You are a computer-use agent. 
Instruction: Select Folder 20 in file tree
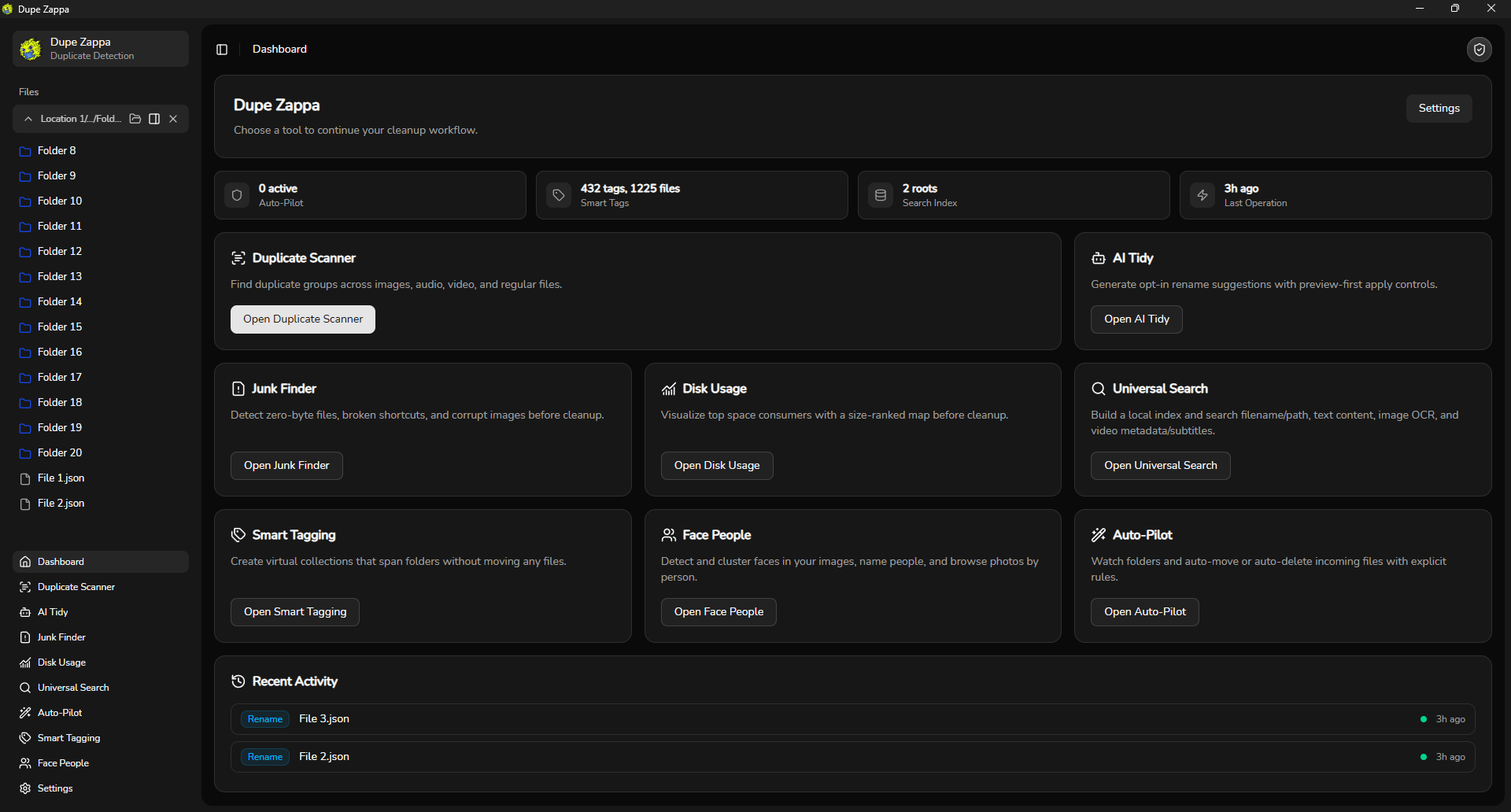coord(101,453)
